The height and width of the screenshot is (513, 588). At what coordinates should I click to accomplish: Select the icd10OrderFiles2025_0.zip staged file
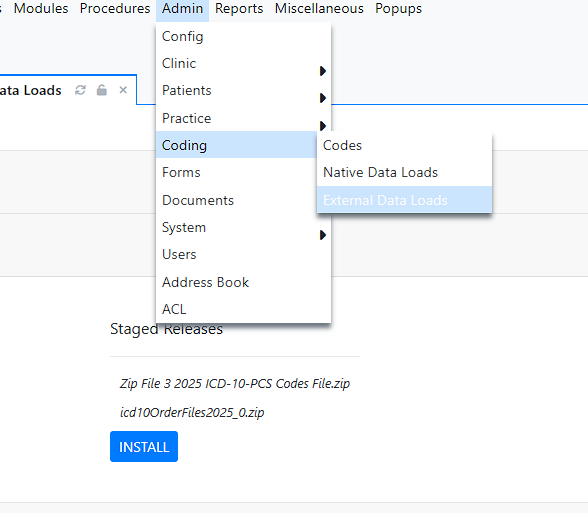192,412
